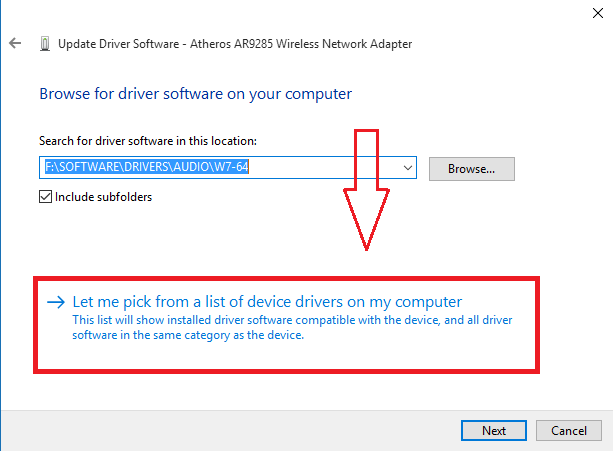
Task: Click the Browse for driver software heading
Action: pyautogui.click(x=195, y=94)
